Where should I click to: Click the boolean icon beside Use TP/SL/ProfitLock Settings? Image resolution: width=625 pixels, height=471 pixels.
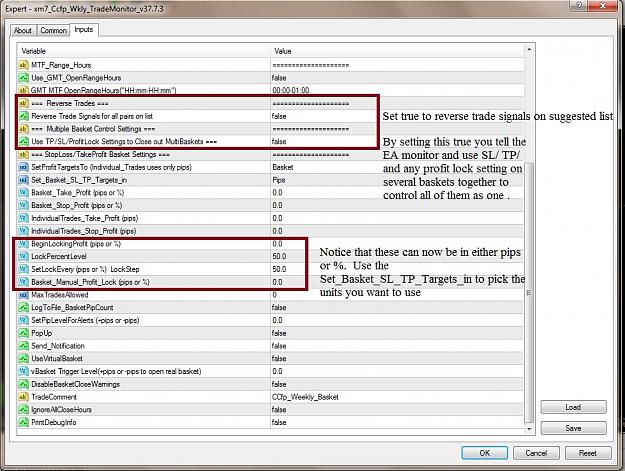(x=24, y=141)
